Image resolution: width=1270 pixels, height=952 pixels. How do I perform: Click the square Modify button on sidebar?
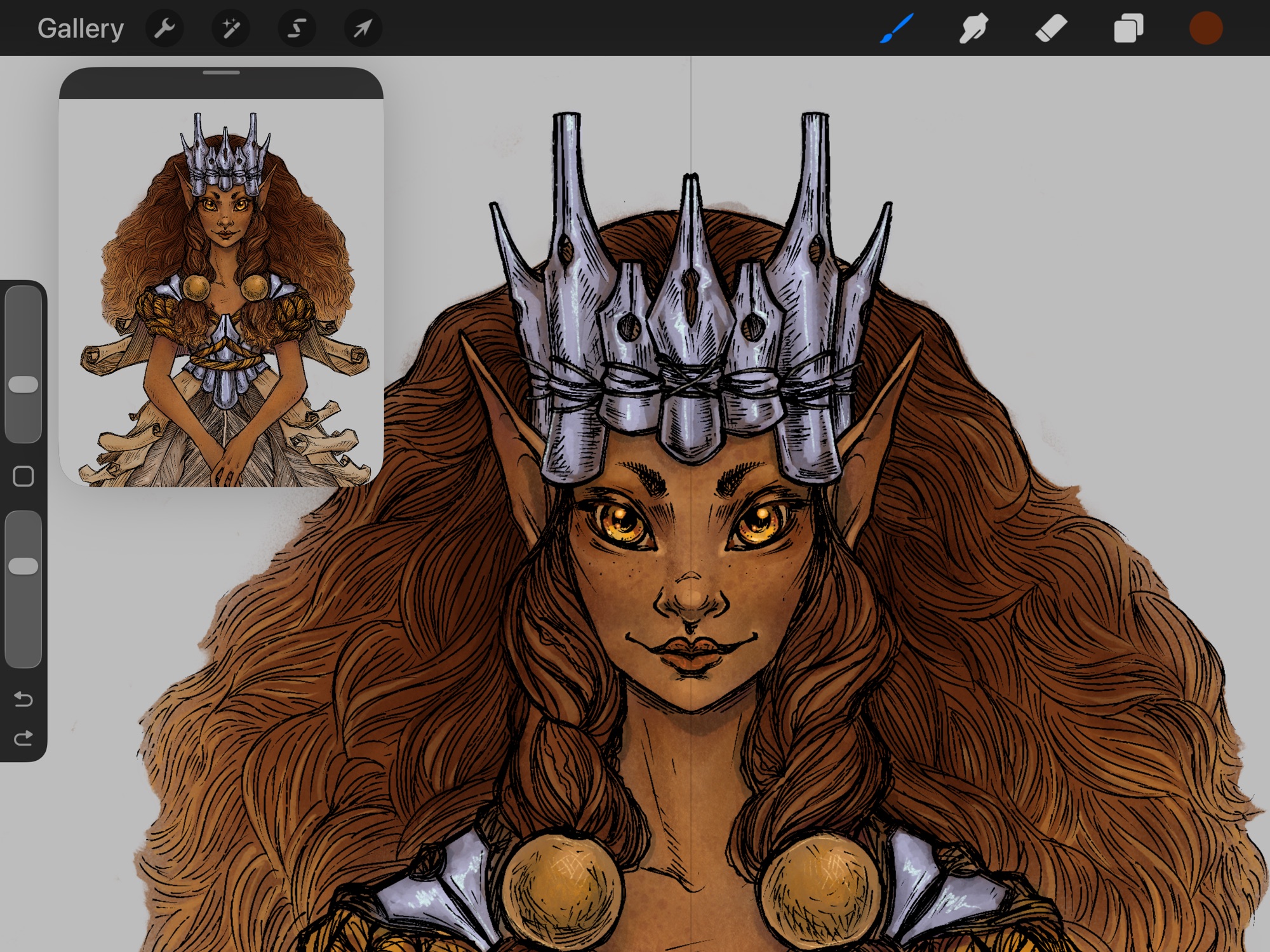(x=23, y=476)
